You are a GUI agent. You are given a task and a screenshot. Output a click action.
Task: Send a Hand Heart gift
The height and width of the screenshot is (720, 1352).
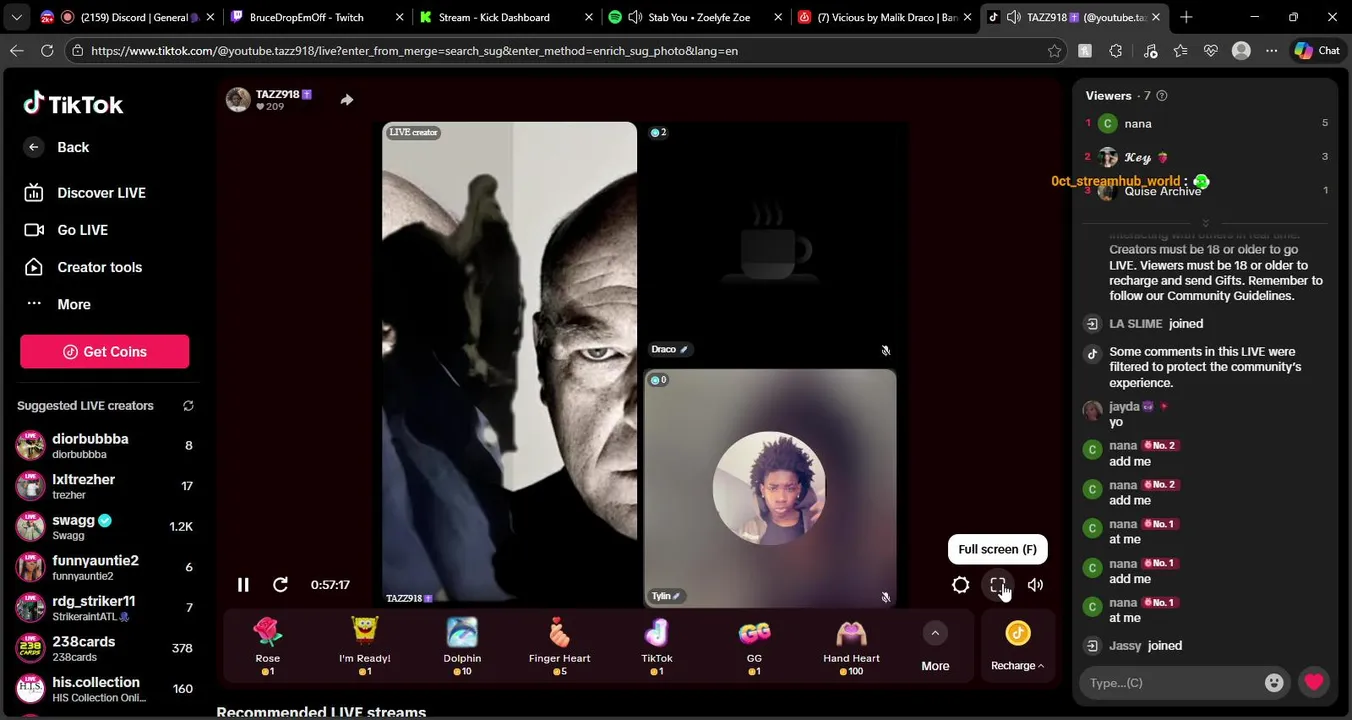851,646
